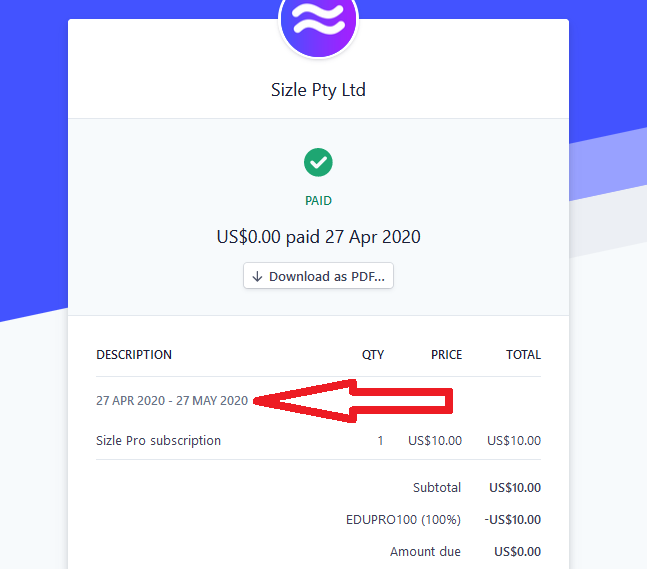Screen dimensions: 647x569
Task: Click the Subtotal amount US$10.00
Action: 515,488
